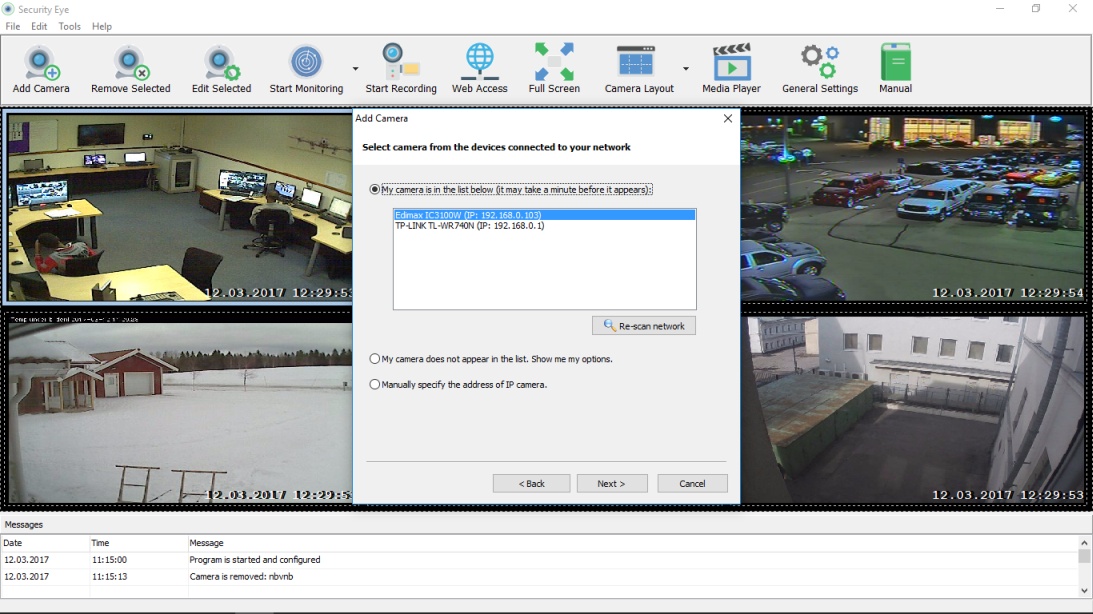This screenshot has width=1093, height=614.
Task: Open Edit Selected camera settings icon
Action: point(221,62)
